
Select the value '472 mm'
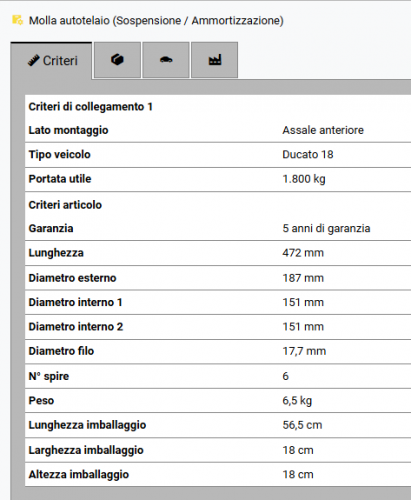click(x=303, y=253)
